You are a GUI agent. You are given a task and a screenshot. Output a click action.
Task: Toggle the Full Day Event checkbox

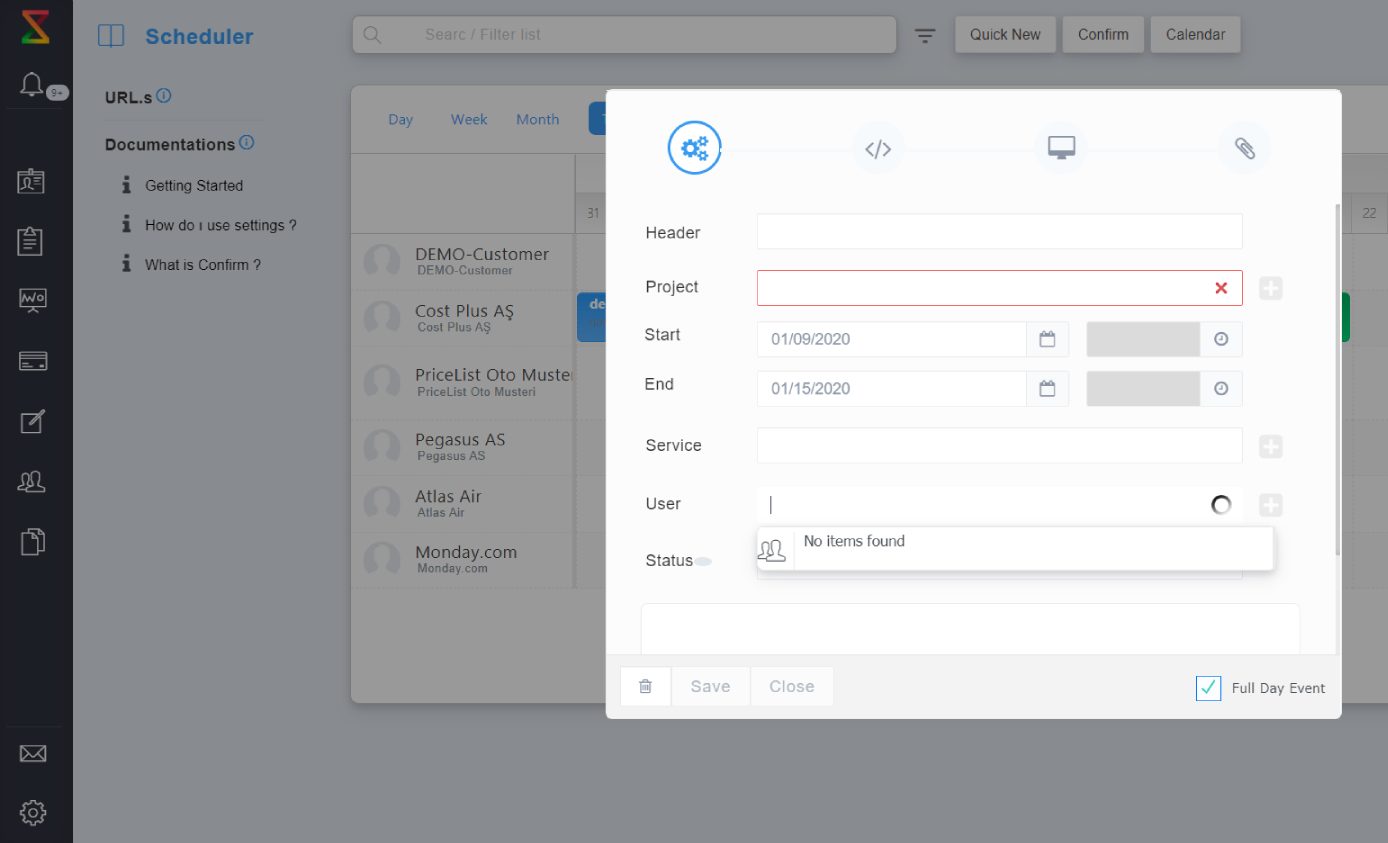point(1209,688)
